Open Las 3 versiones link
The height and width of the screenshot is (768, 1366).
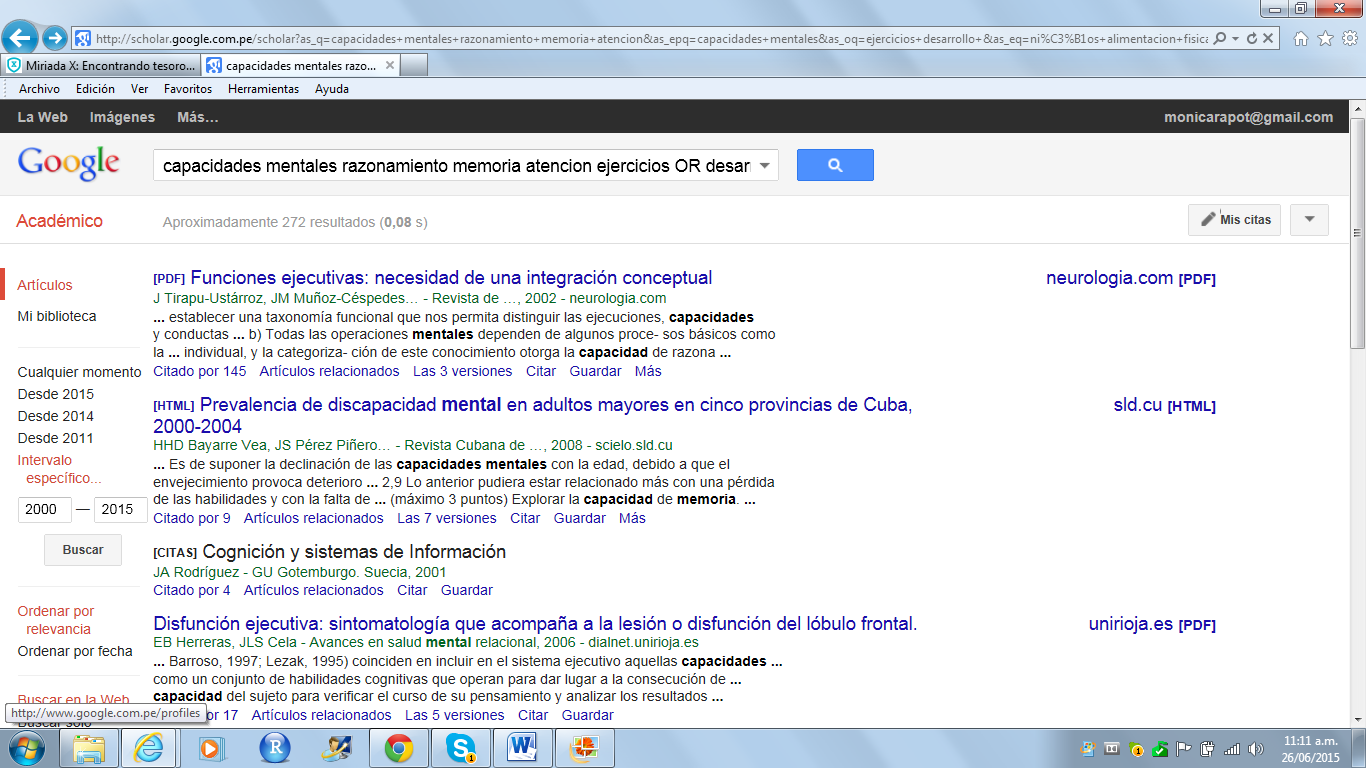[462, 371]
